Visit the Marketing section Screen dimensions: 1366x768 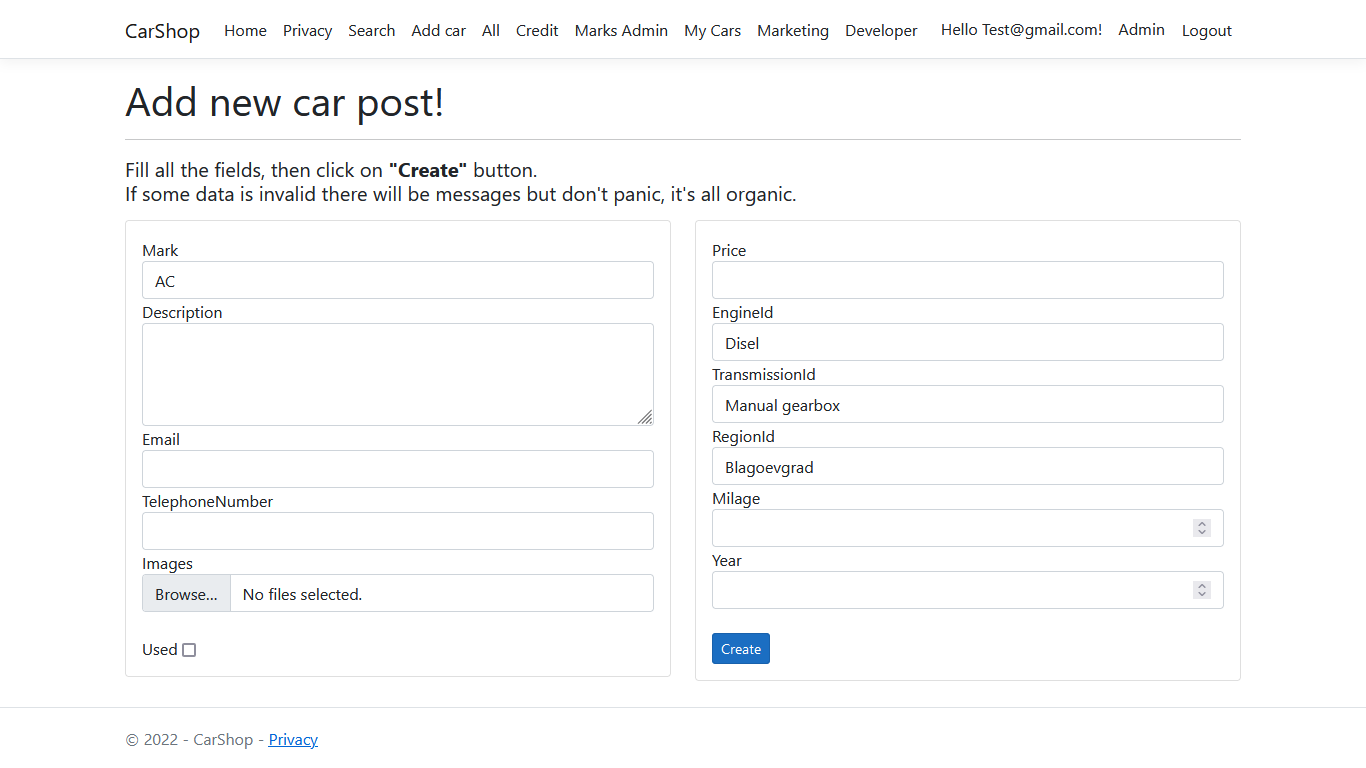pyautogui.click(x=792, y=30)
